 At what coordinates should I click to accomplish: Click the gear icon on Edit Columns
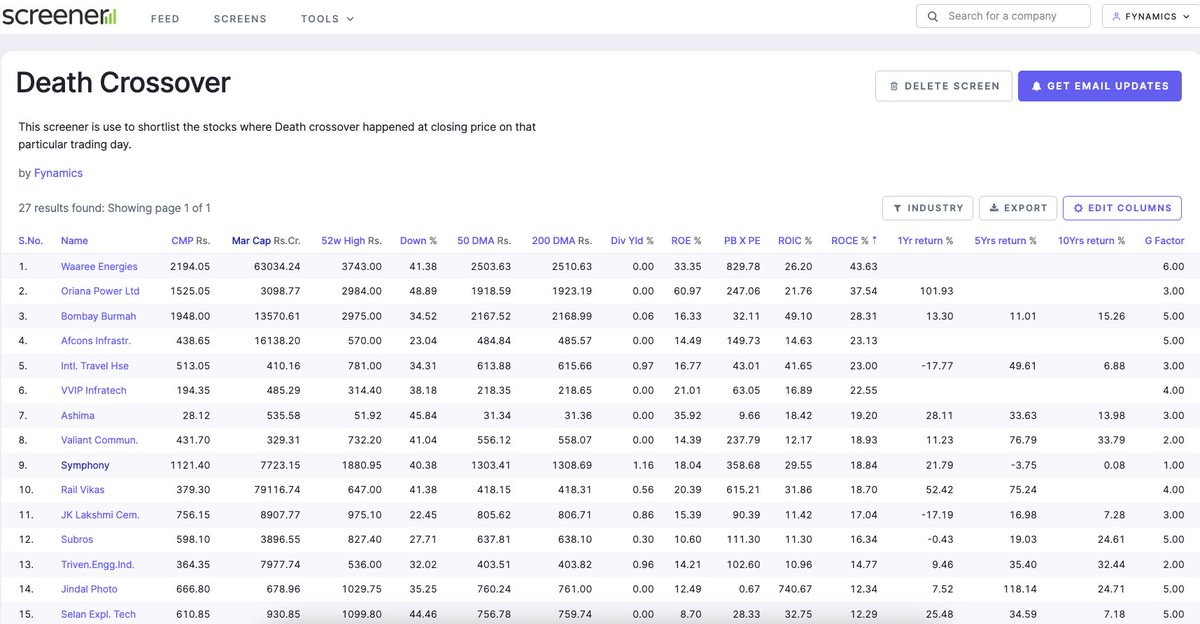pyautogui.click(x=1078, y=208)
